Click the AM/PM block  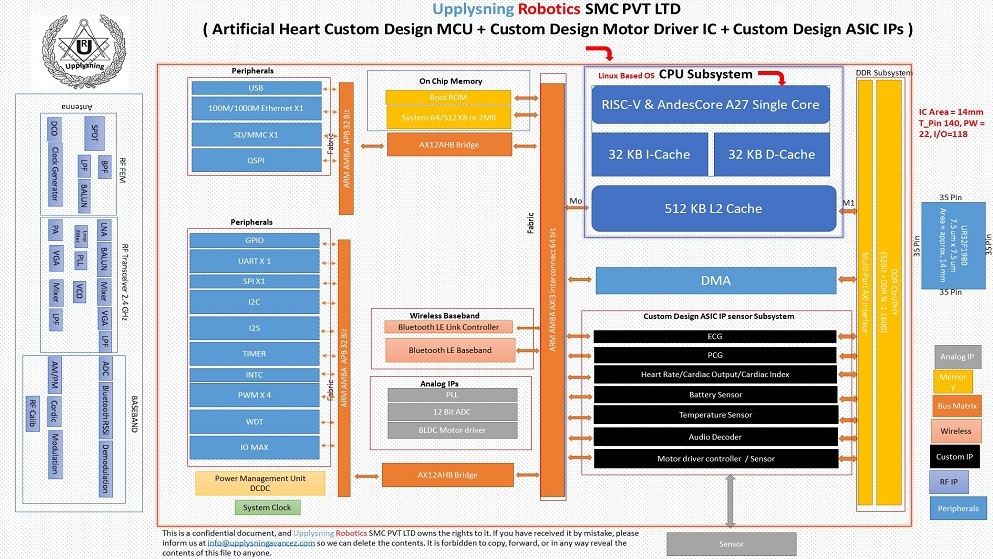(54, 375)
